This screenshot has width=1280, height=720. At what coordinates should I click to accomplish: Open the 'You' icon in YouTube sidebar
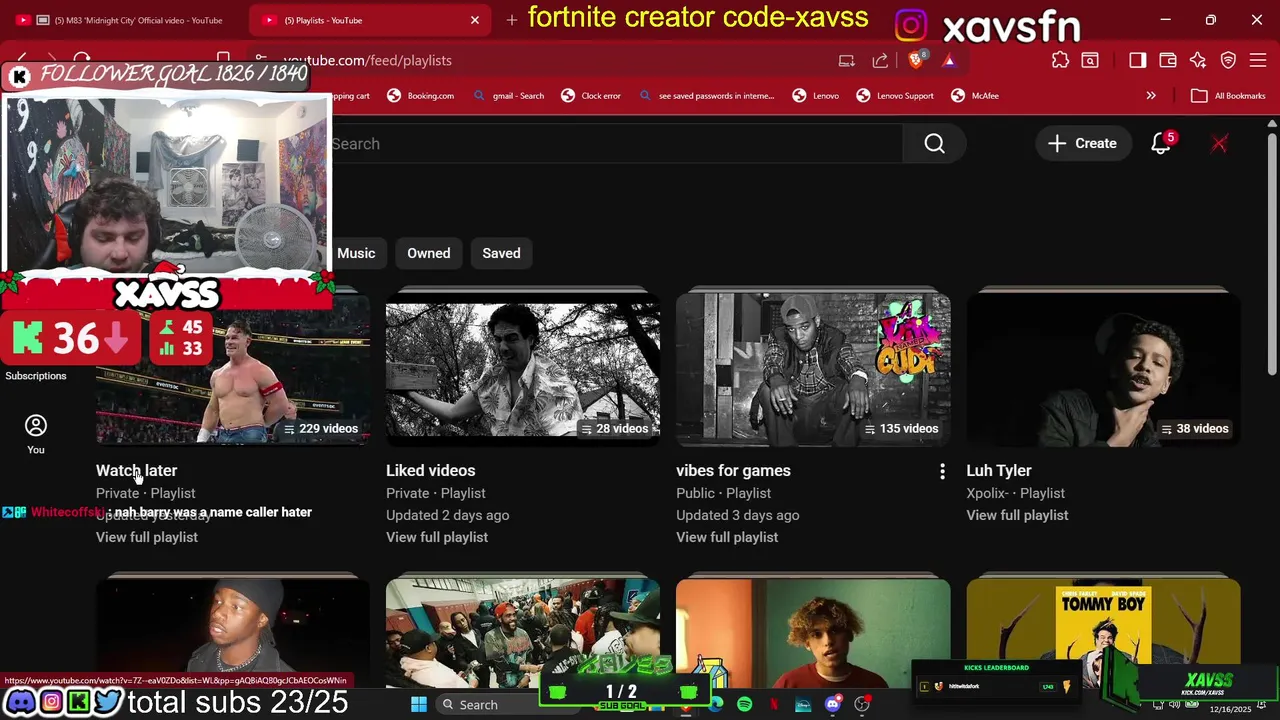click(36, 435)
